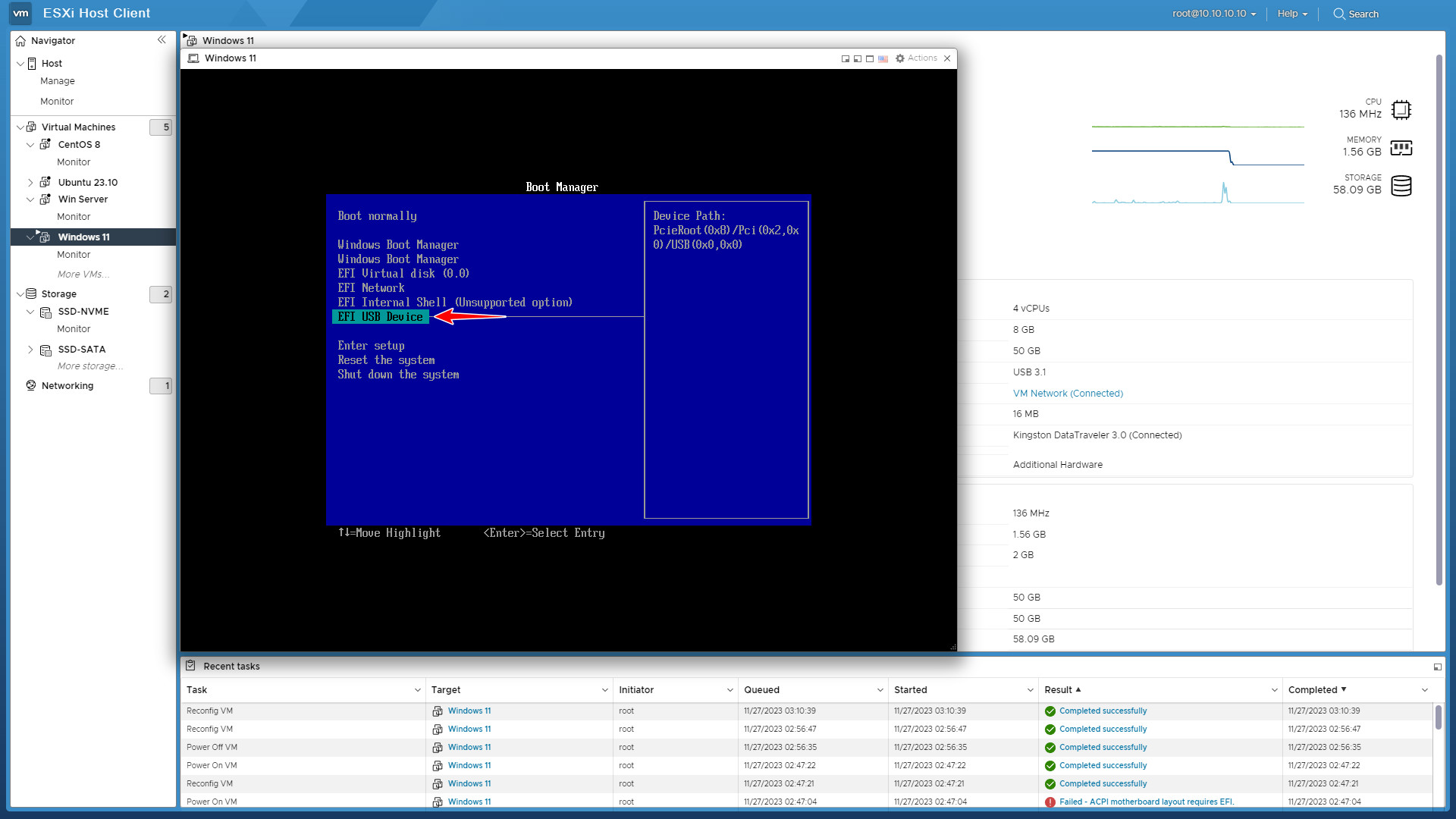The width and height of the screenshot is (1456, 819).
Task: Click the SSD-SATA datastore icon
Action: click(45, 350)
